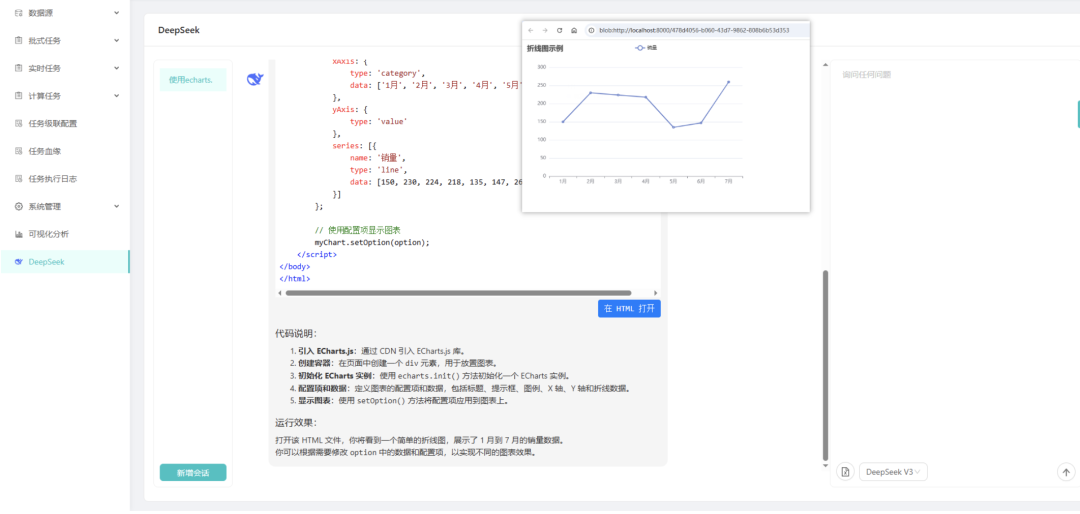Expand the 数据源 menu chevron
The height and width of the screenshot is (514, 1080).
pos(116,13)
